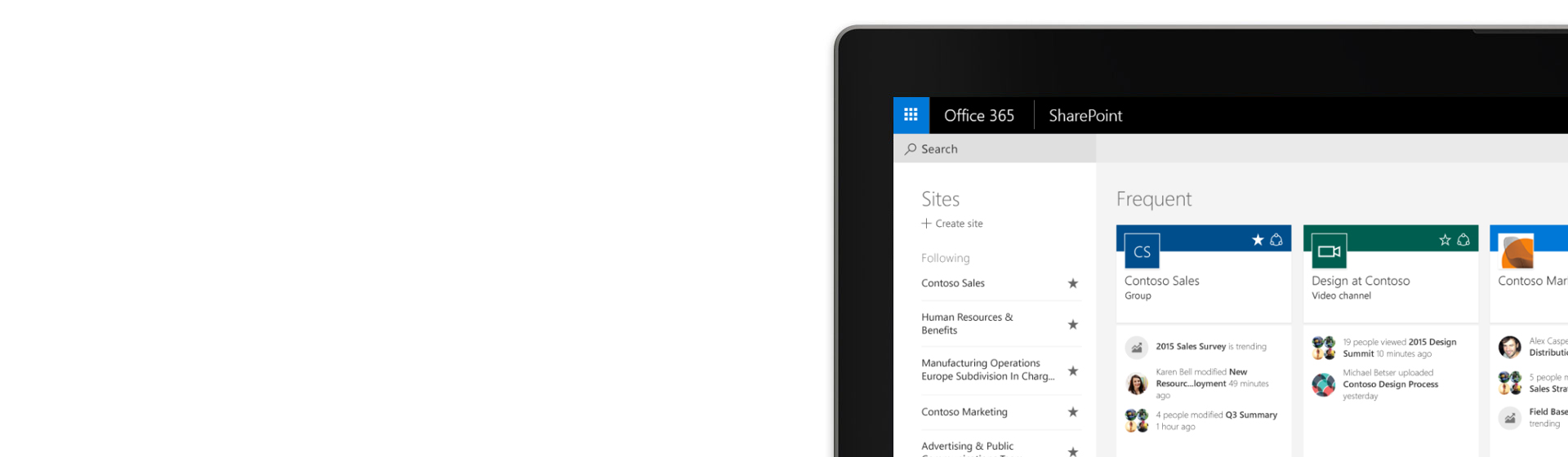Click the plus icon beside Create site
The width and height of the screenshot is (1568, 457).
tap(926, 224)
